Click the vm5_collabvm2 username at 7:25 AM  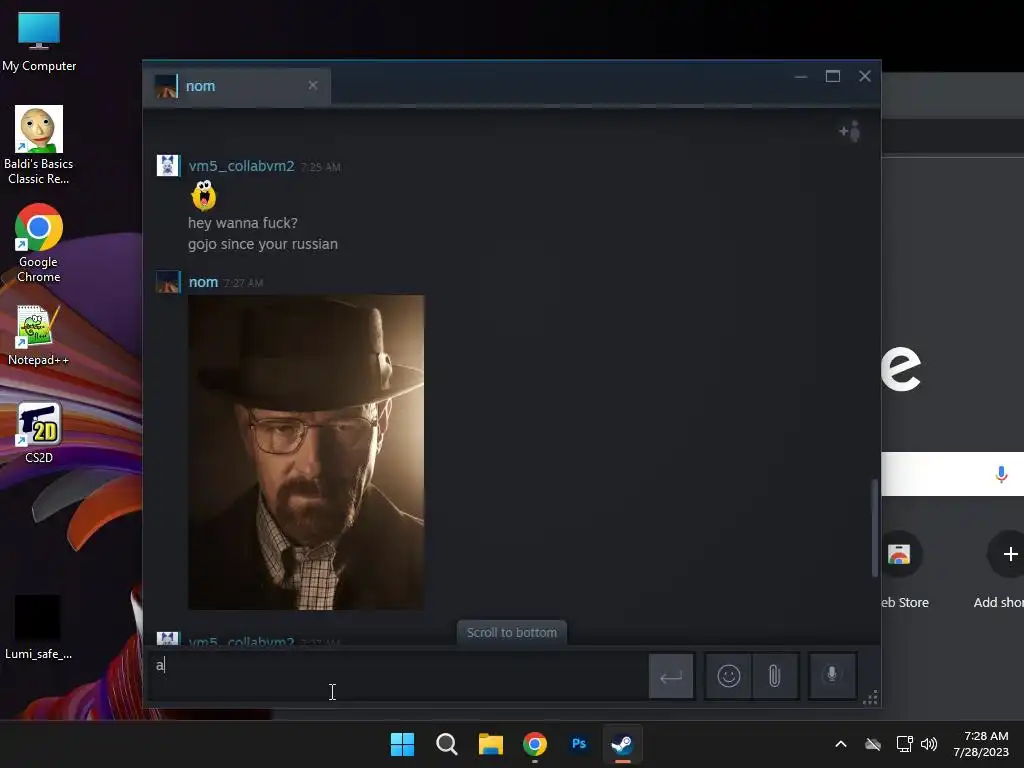coord(241,166)
